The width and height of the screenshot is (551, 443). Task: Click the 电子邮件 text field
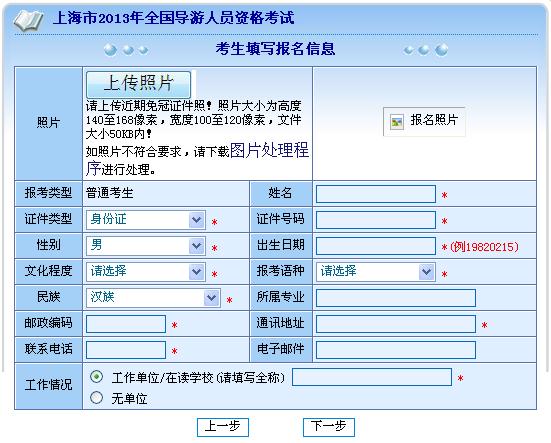(396, 350)
